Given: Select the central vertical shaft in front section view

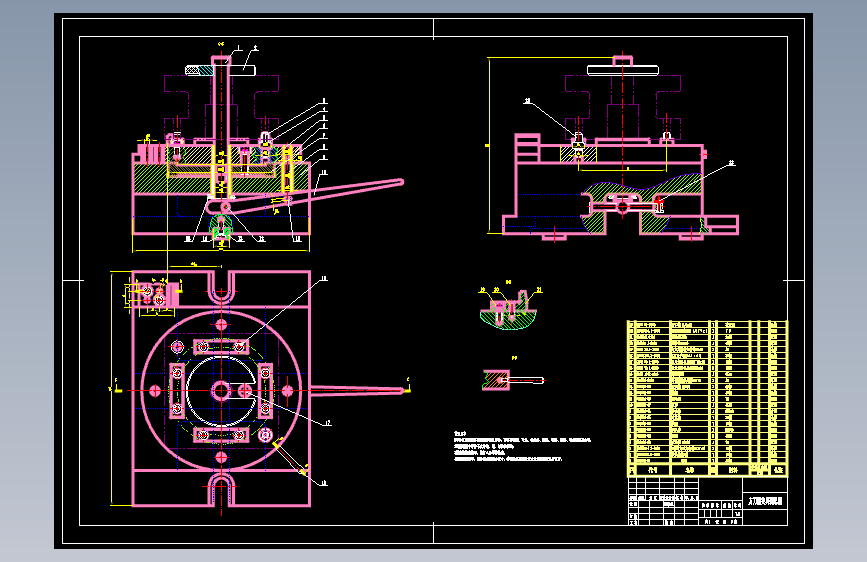Looking at the screenshot, I should [221, 126].
